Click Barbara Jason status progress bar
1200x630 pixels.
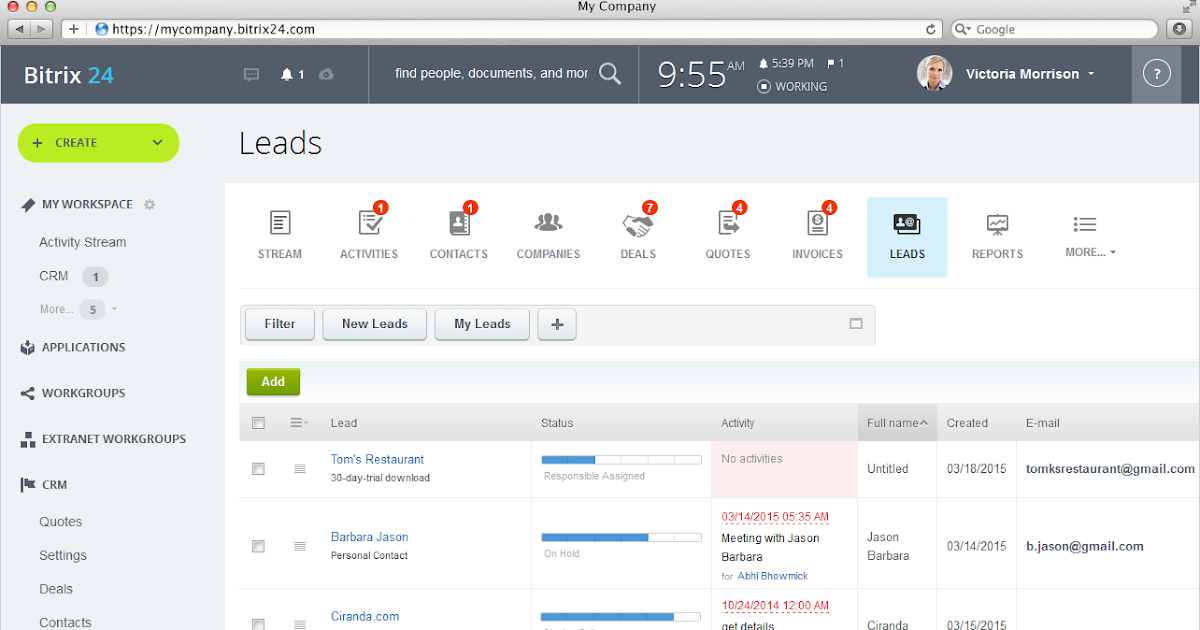pos(621,537)
